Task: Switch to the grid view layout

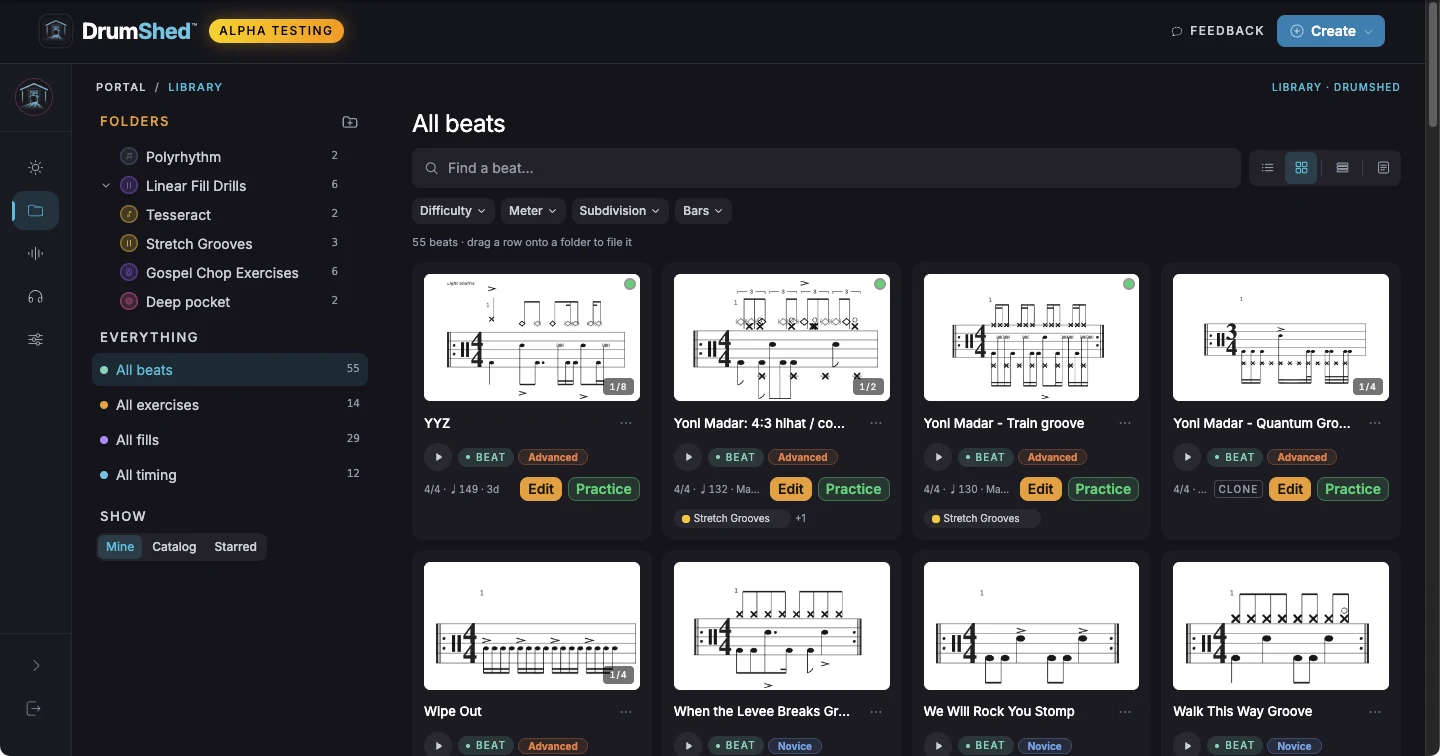Action: 1301,168
